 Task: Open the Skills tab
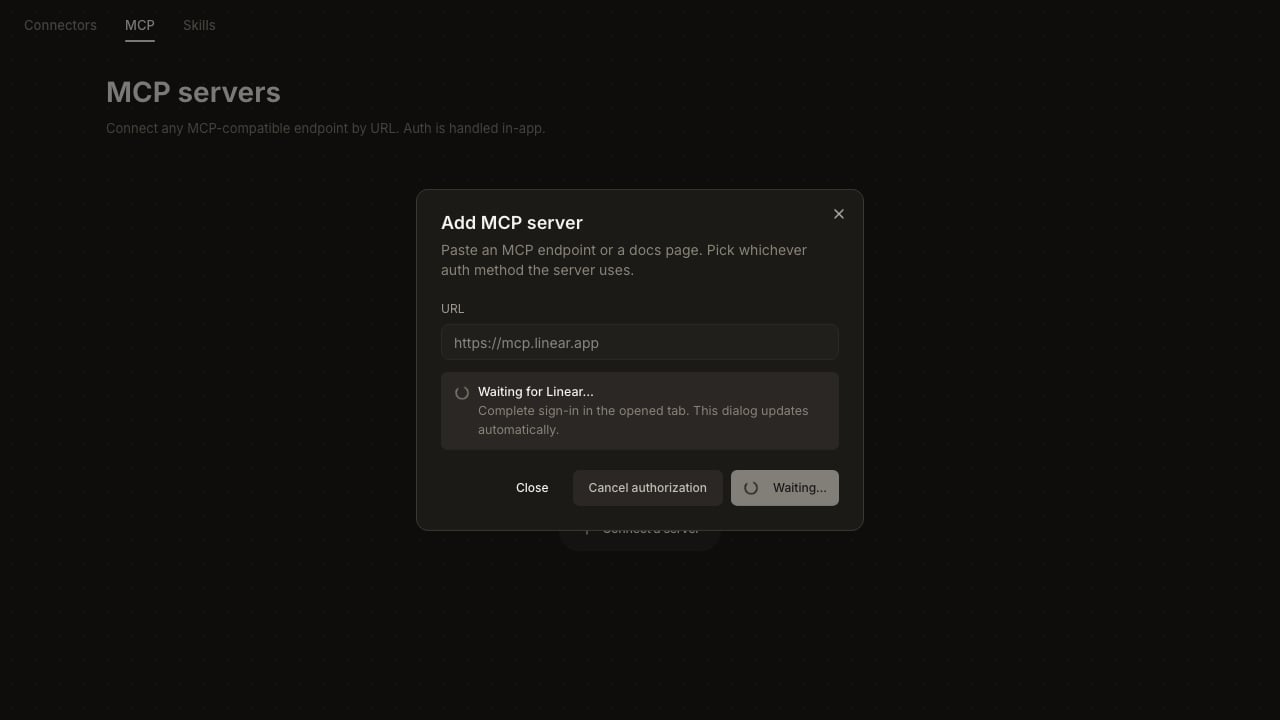click(x=199, y=25)
